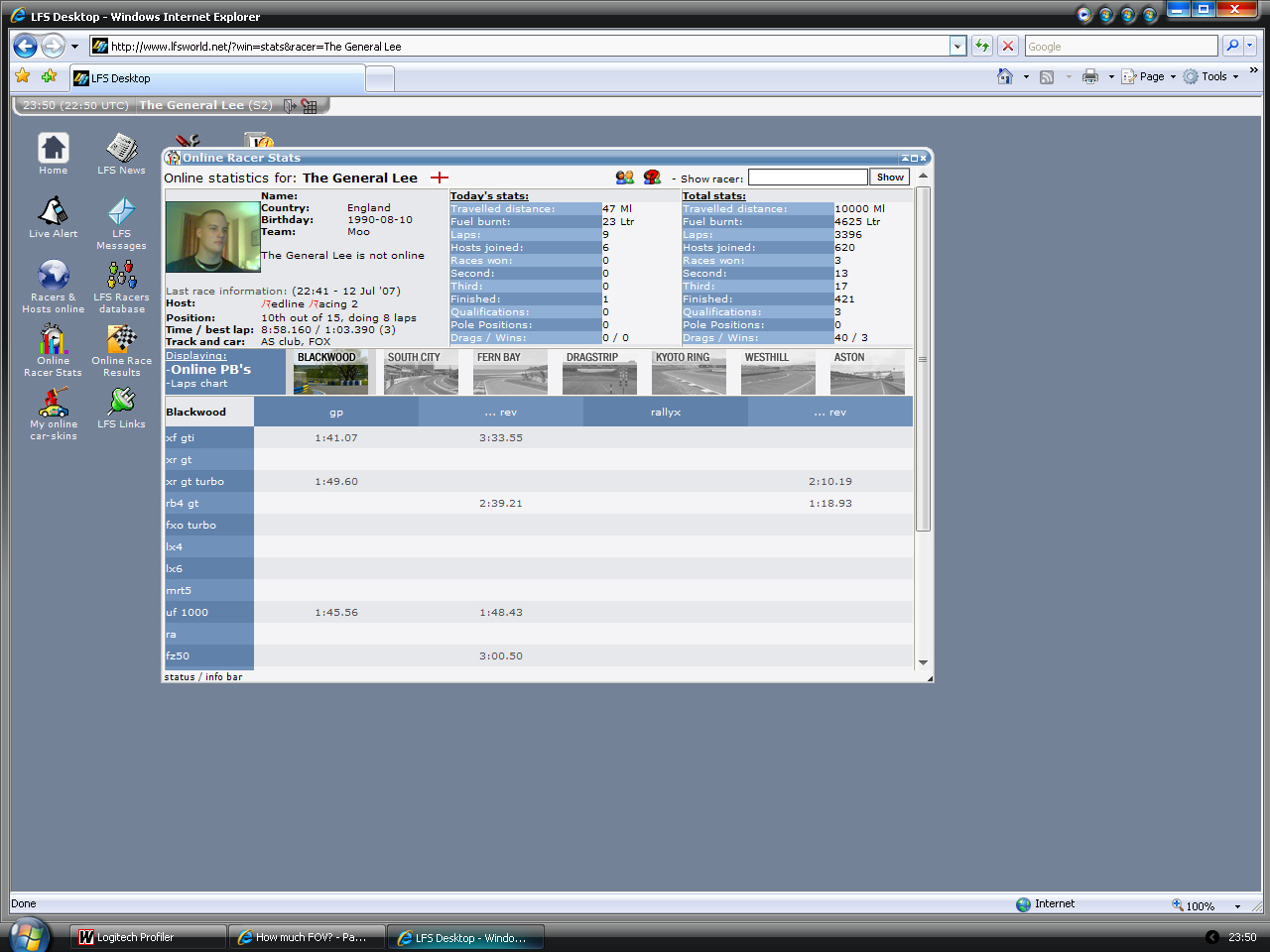Select the Dragstrip track tab
This screenshot has width=1270, height=952.
tap(599, 372)
